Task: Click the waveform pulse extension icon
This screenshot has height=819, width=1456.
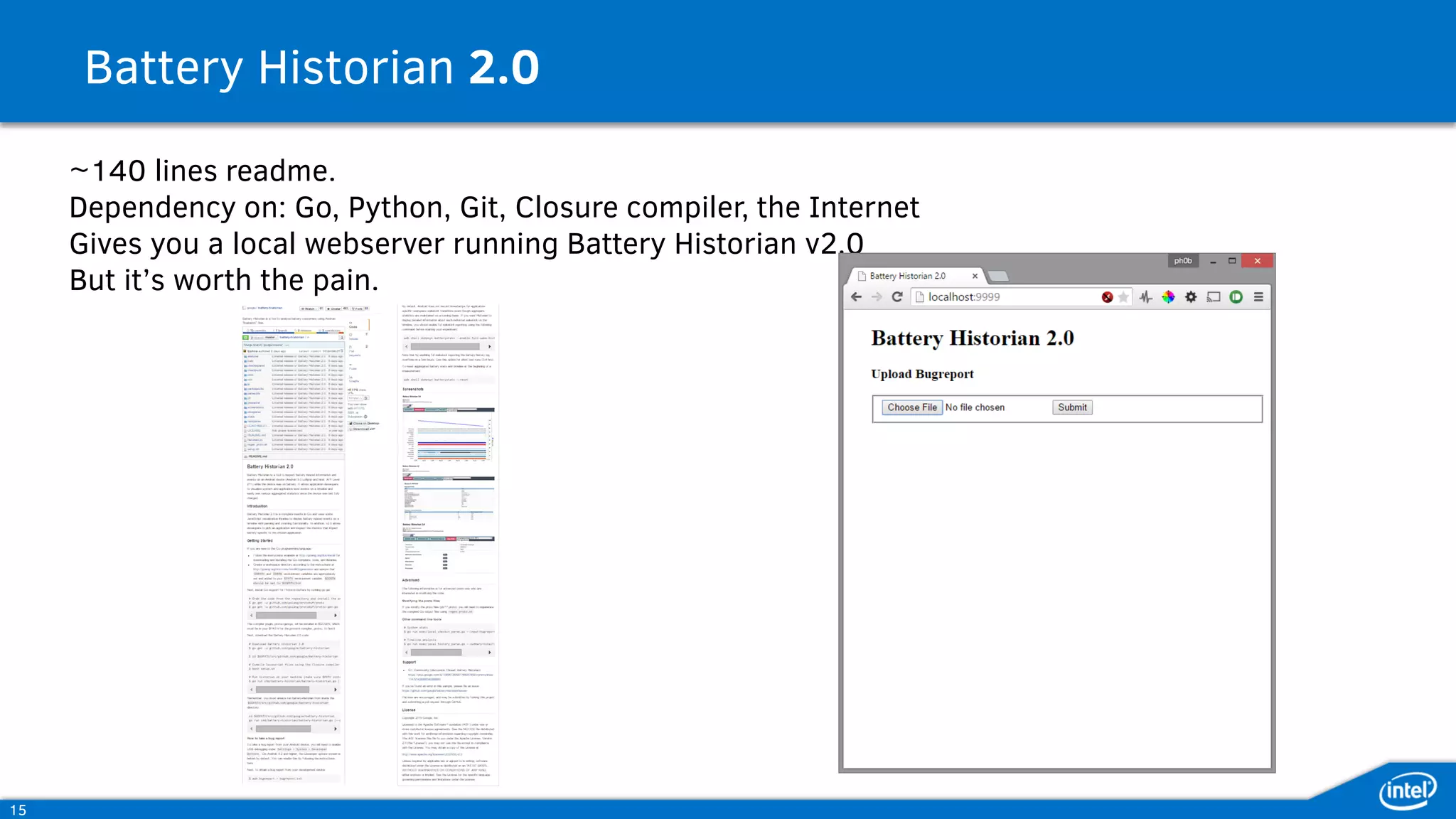Action: [1145, 297]
